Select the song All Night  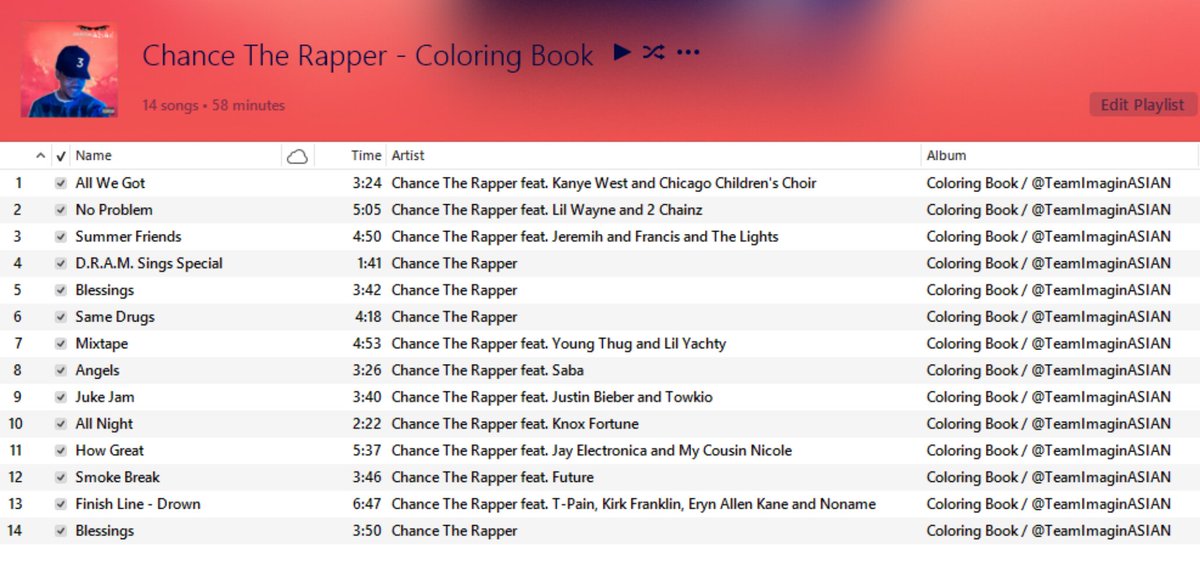pyautogui.click(x=104, y=424)
